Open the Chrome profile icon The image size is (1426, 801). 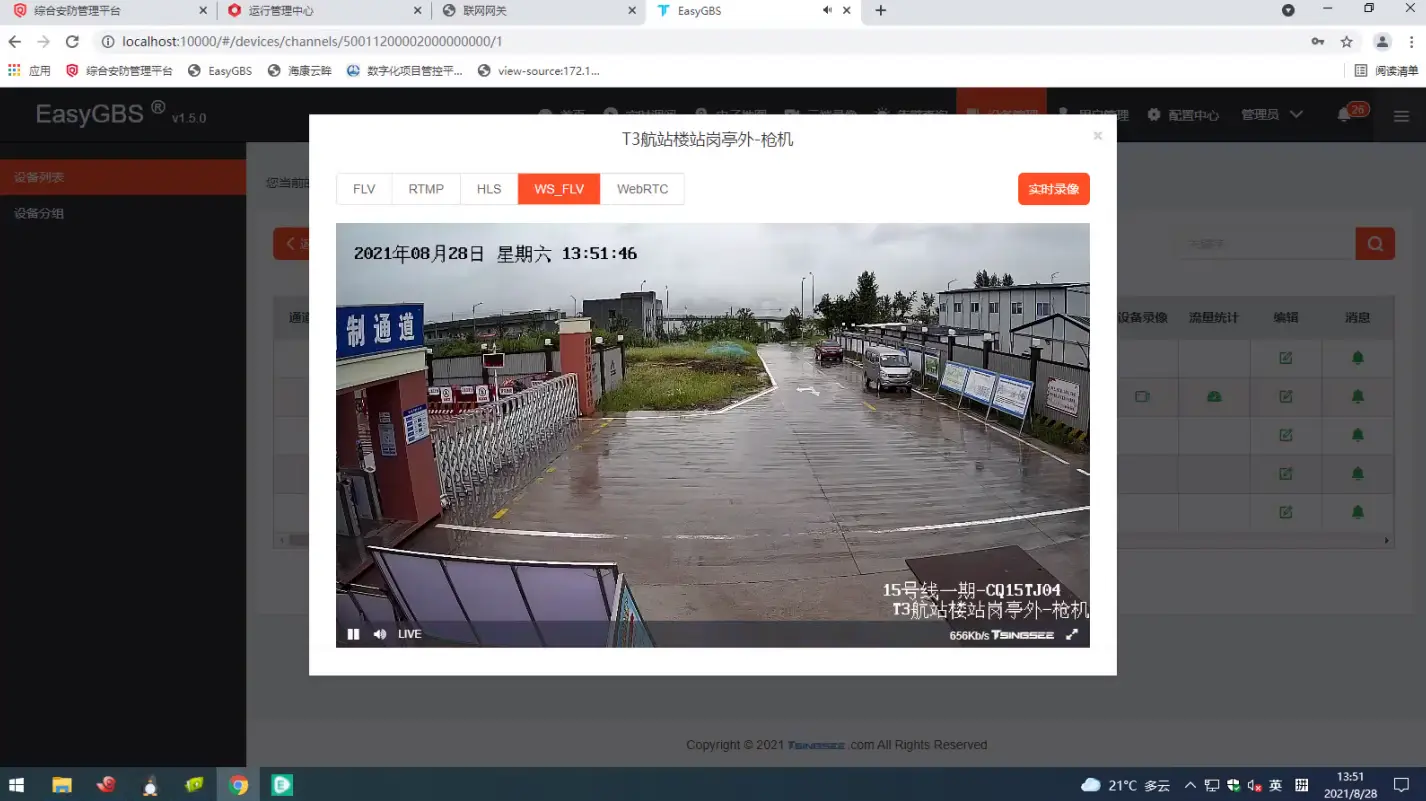tap(1383, 42)
